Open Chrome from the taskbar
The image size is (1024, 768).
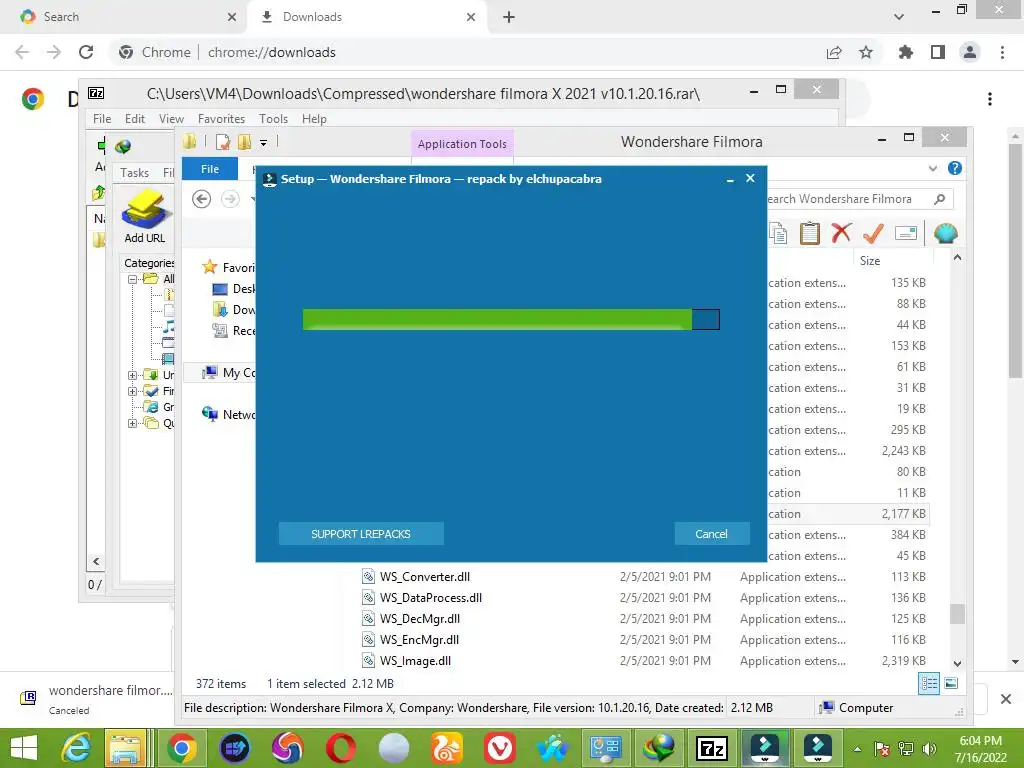pos(182,748)
